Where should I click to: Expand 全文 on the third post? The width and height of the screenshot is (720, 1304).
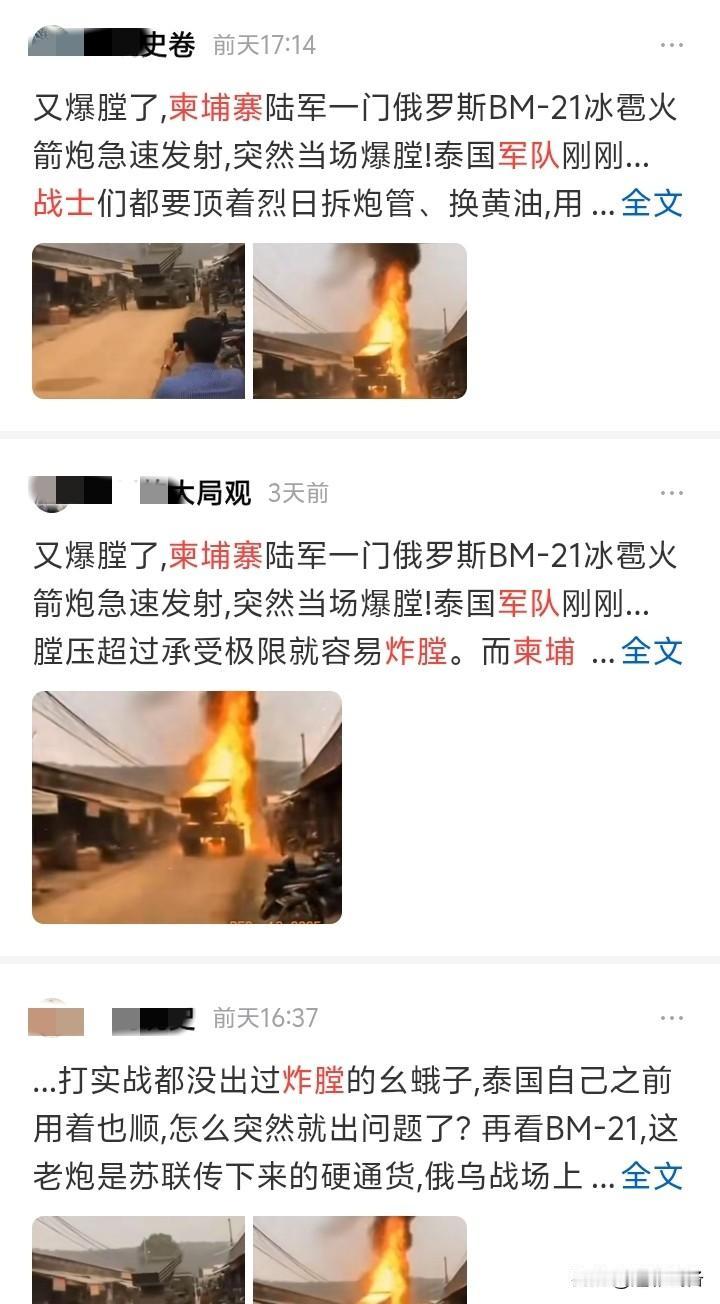[652, 1176]
